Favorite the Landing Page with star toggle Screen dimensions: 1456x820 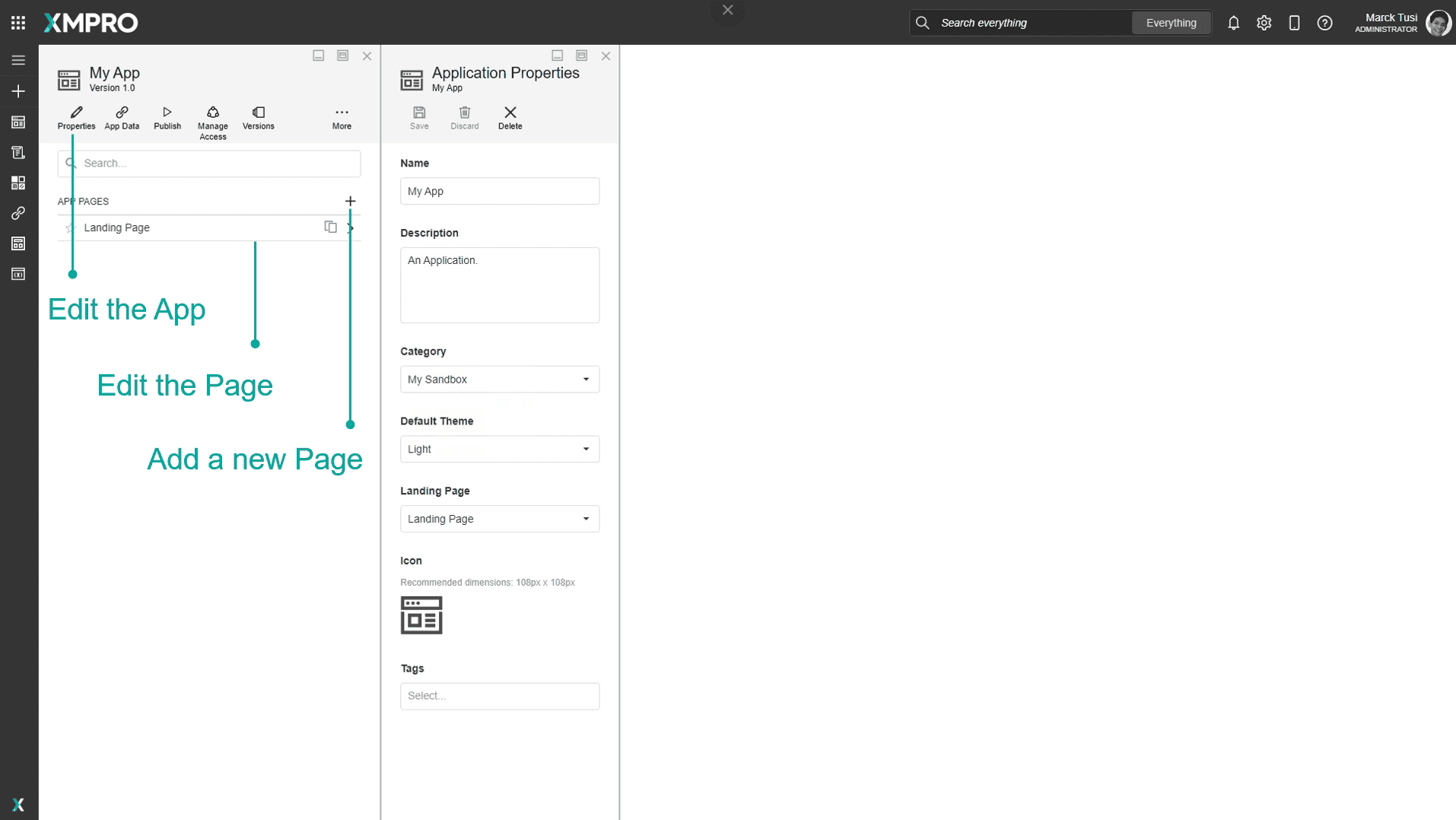point(70,227)
